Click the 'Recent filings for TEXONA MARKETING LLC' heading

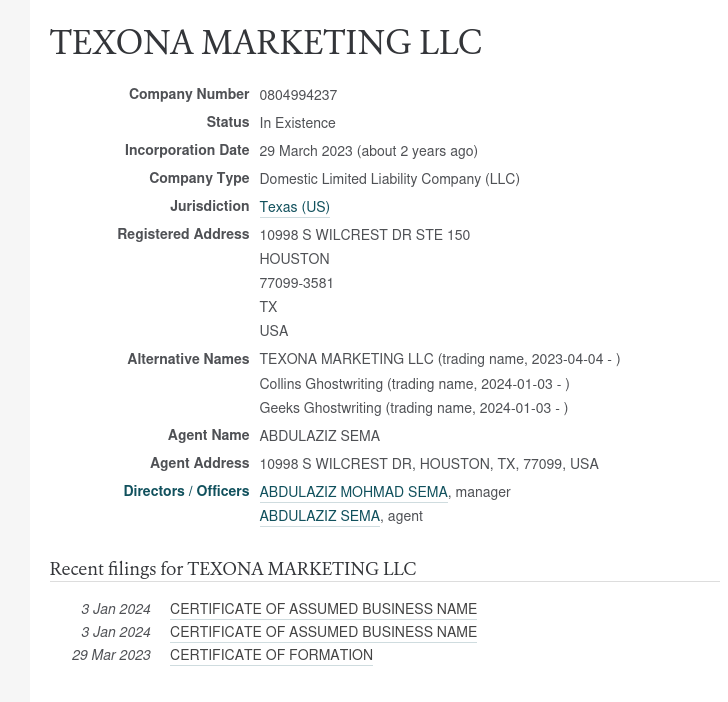233,569
